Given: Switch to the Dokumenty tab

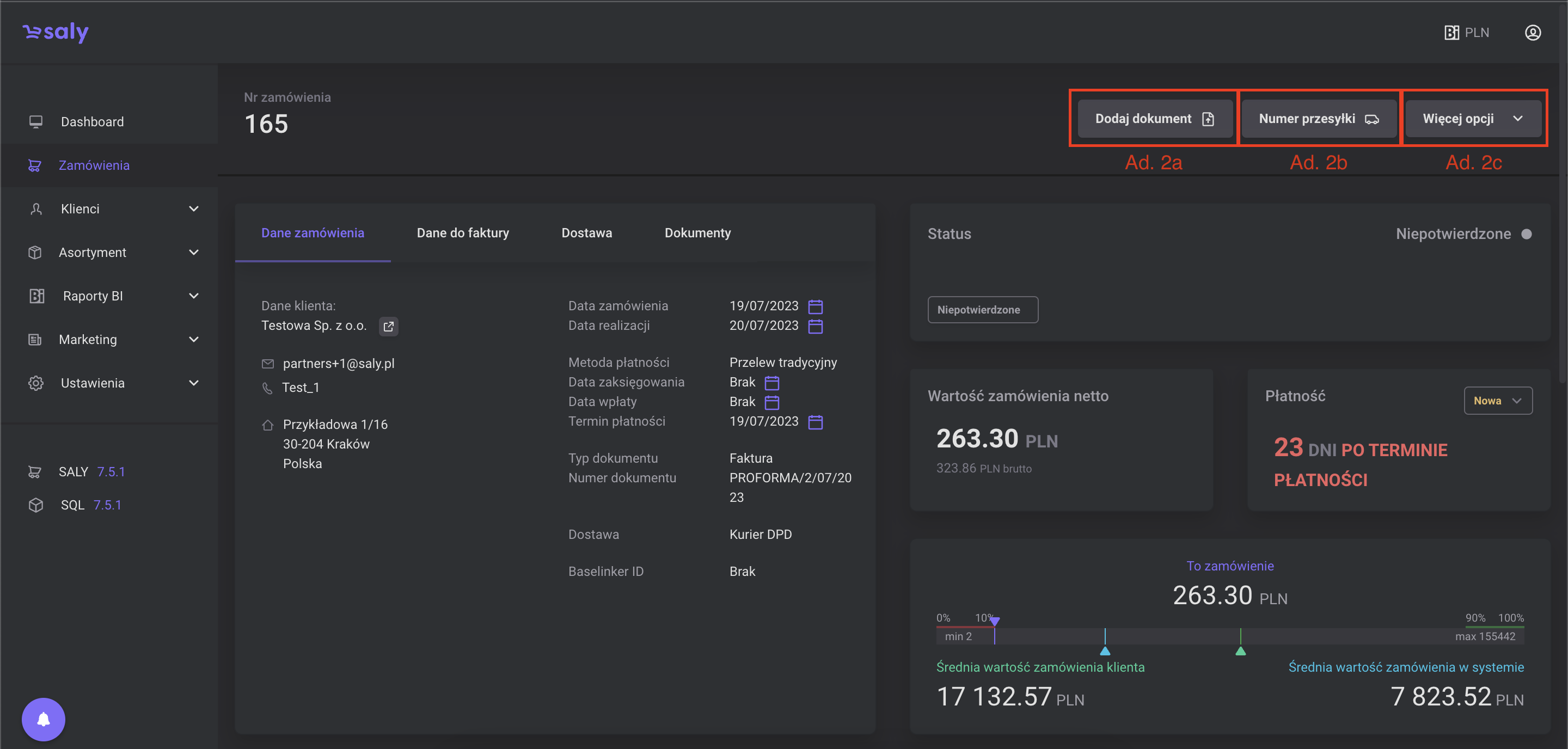Looking at the screenshot, I should coord(697,233).
